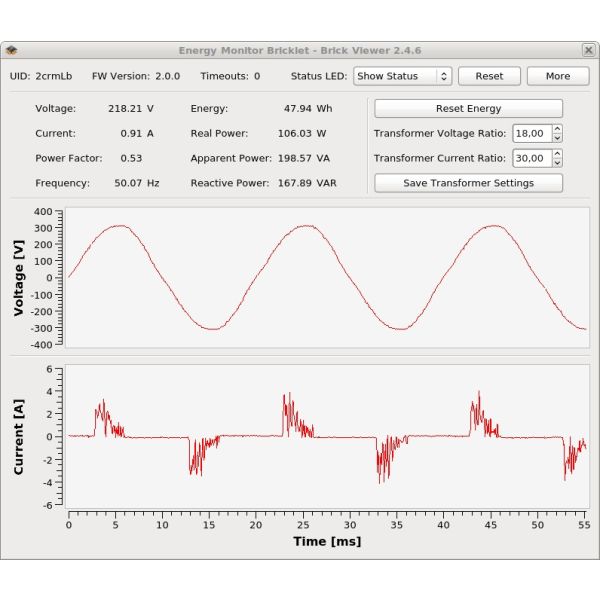Focus the Transformer Voltage Ratio input field
The height and width of the screenshot is (600, 600).
532,134
